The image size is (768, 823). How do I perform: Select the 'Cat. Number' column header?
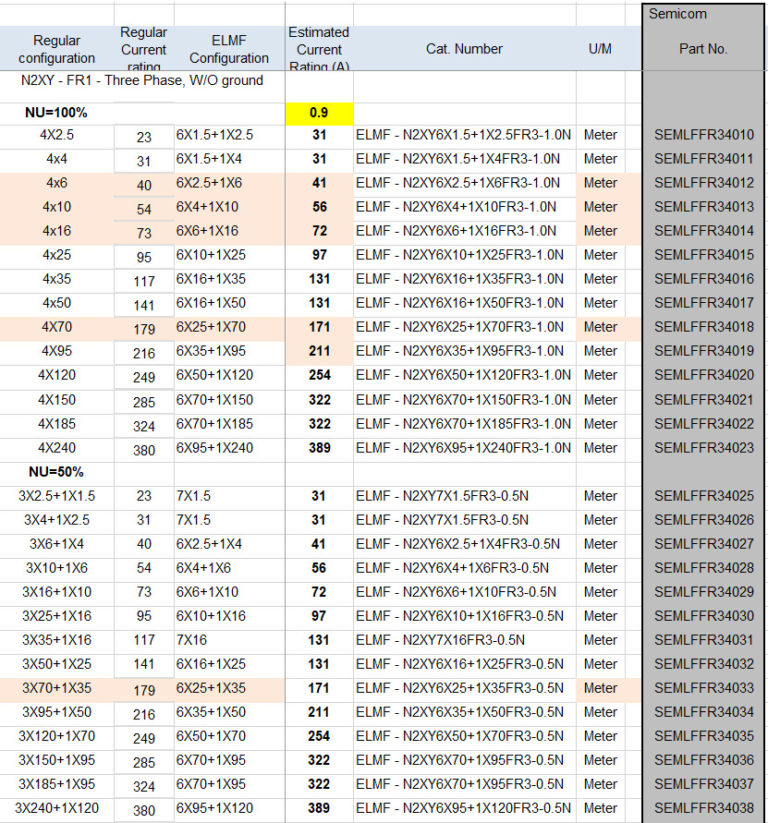(x=464, y=49)
